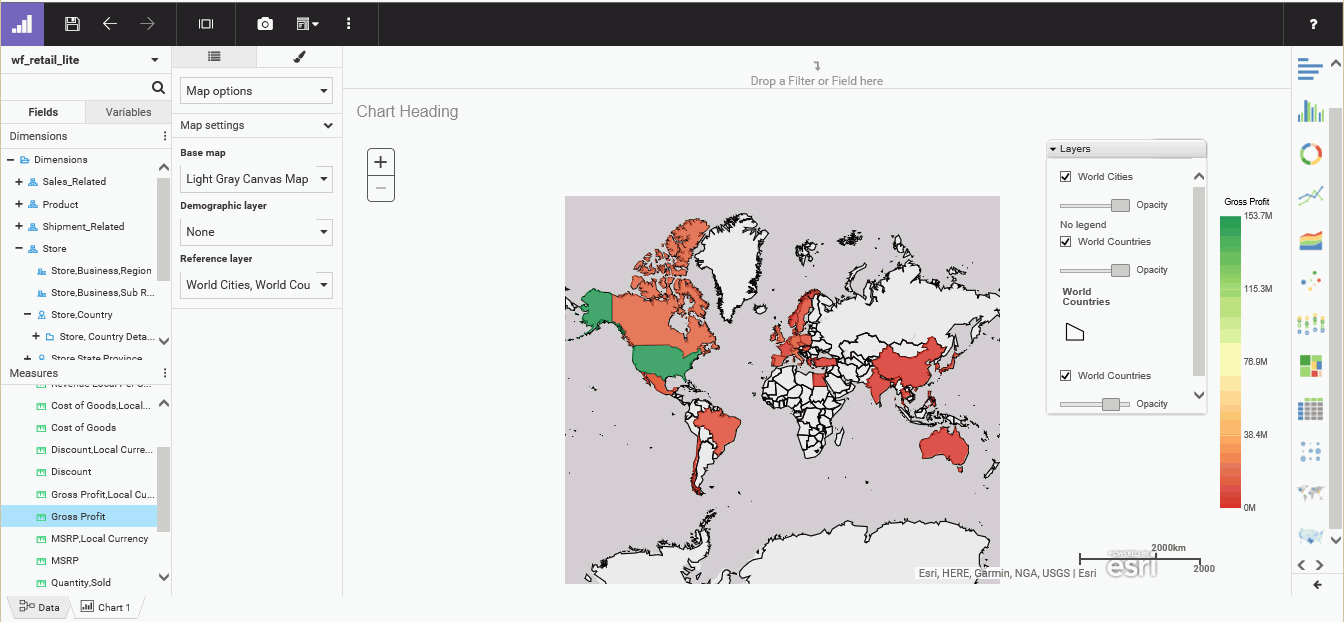This screenshot has width=1344, height=622.
Task: Open the page layout dropdown icon
Action: point(308,23)
